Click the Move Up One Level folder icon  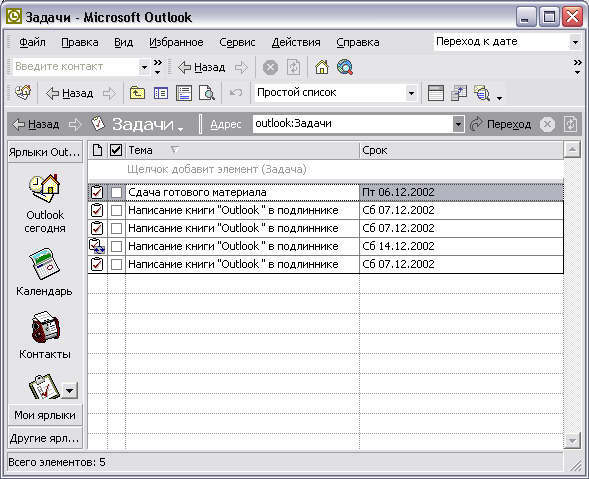137,93
